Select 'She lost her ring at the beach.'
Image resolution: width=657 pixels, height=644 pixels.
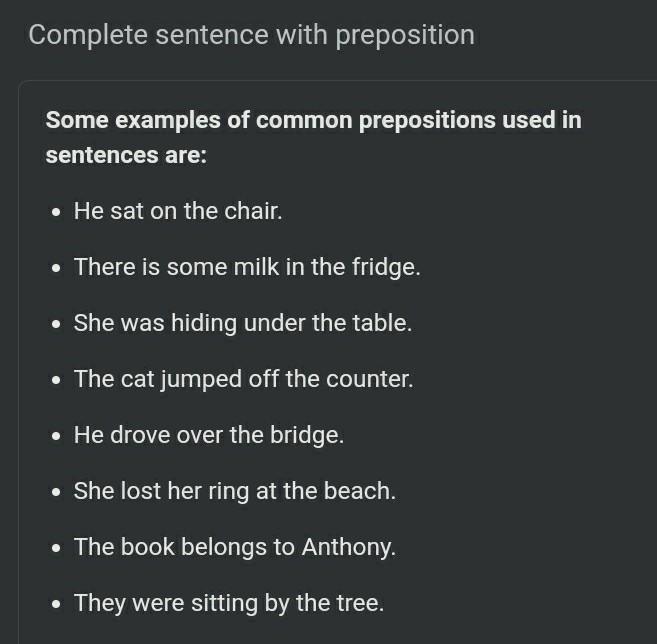pyautogui.click(x=235, y=492)
